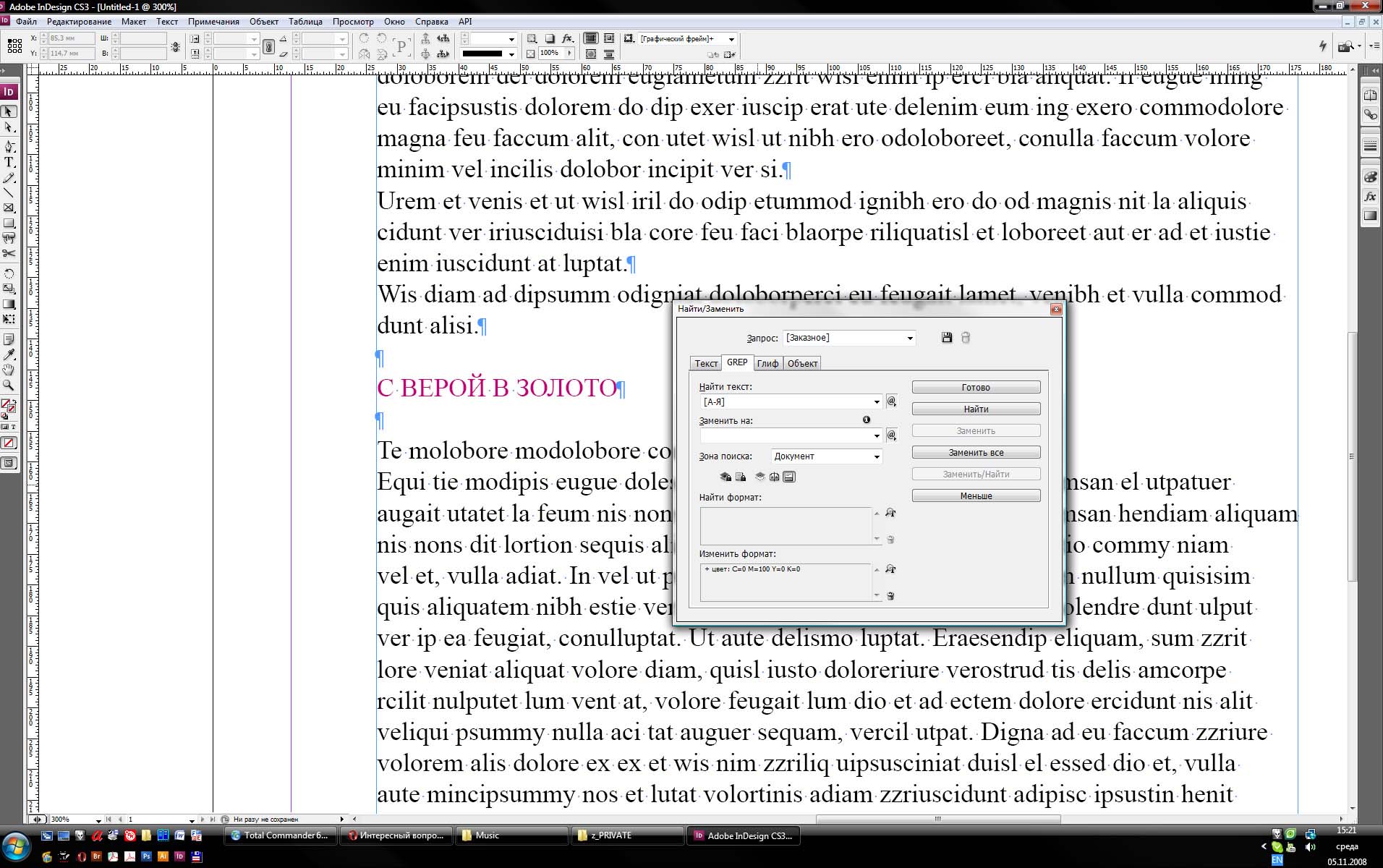Open the zoom level 300% dropdown
Viewport: 1383px width, 868px height.
click(x=98, y=820)
